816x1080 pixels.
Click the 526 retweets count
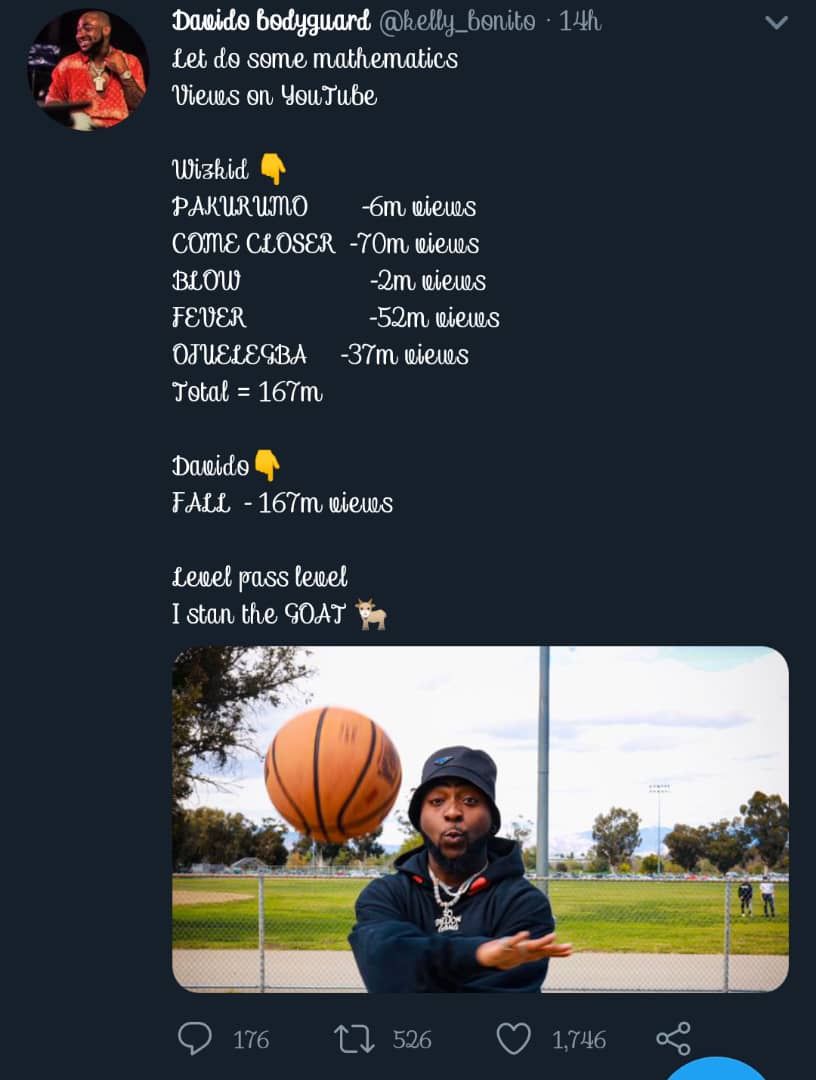(412, 1040)
